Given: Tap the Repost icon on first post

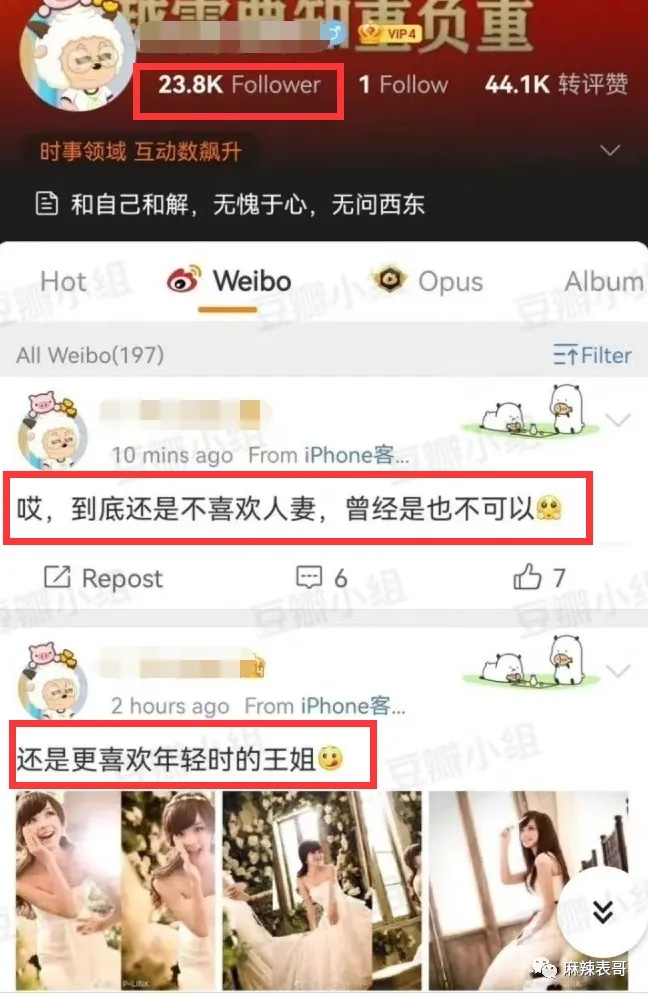Looking at the screenshot, I should pyautogui.click(x=57, y=577).
